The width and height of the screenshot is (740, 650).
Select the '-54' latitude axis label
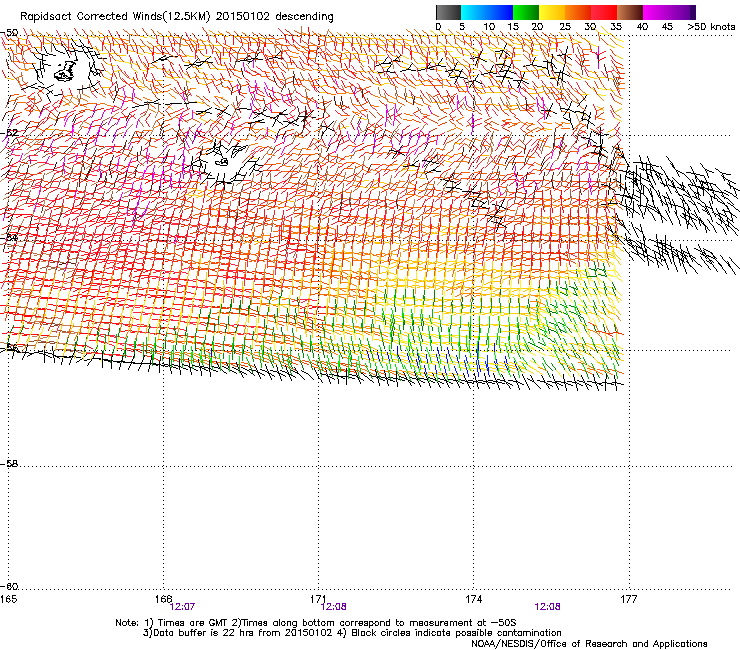[9, 237]
